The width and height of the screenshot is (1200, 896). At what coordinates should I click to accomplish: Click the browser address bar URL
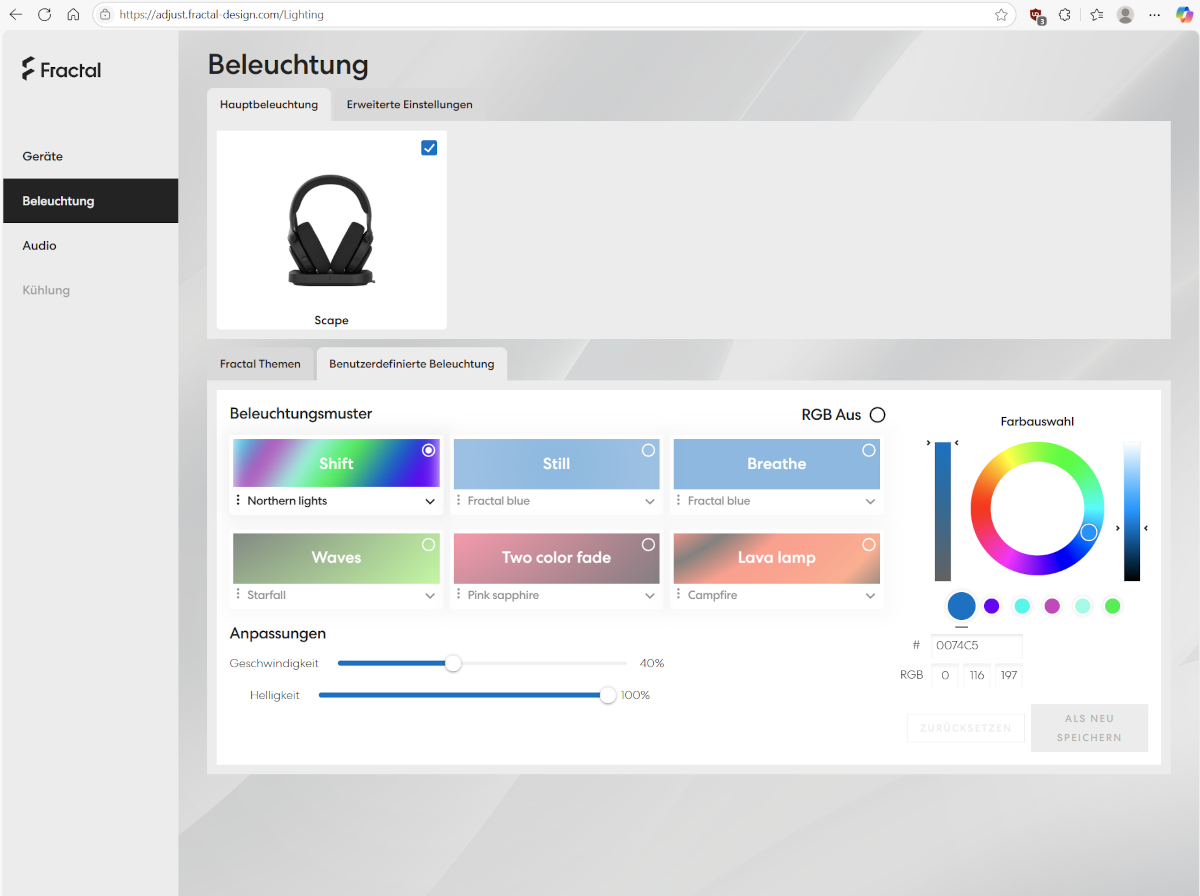221,15
